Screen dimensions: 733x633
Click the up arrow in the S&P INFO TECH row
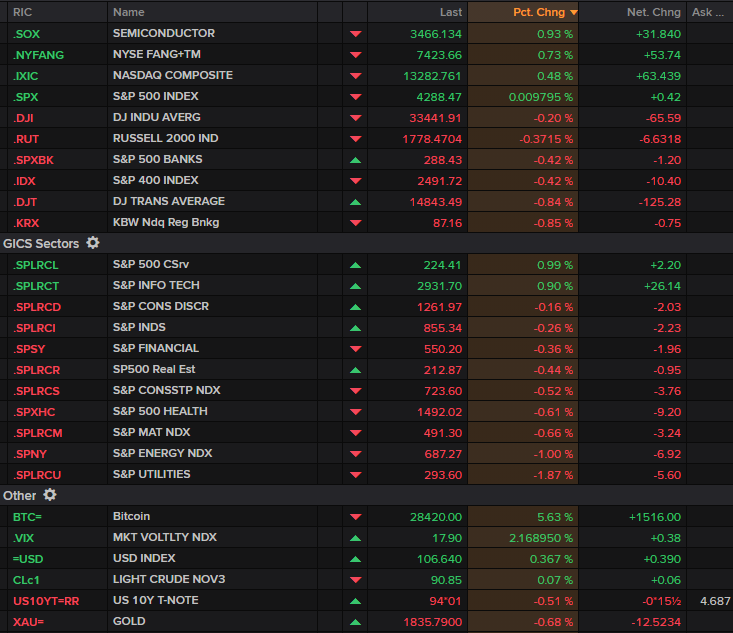click(356, 286)
